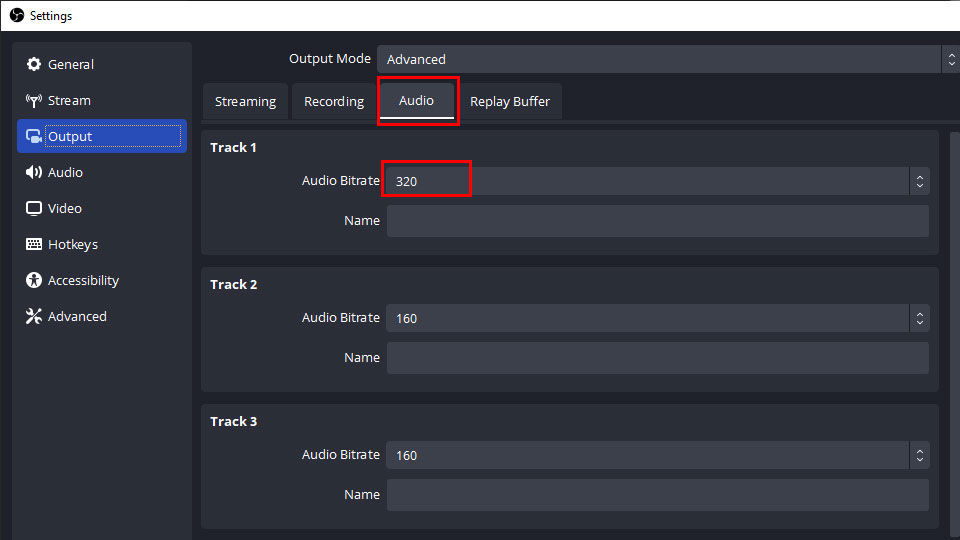
Task: Go to Audio settings in sidebar
Action: (x=102, y=172)
